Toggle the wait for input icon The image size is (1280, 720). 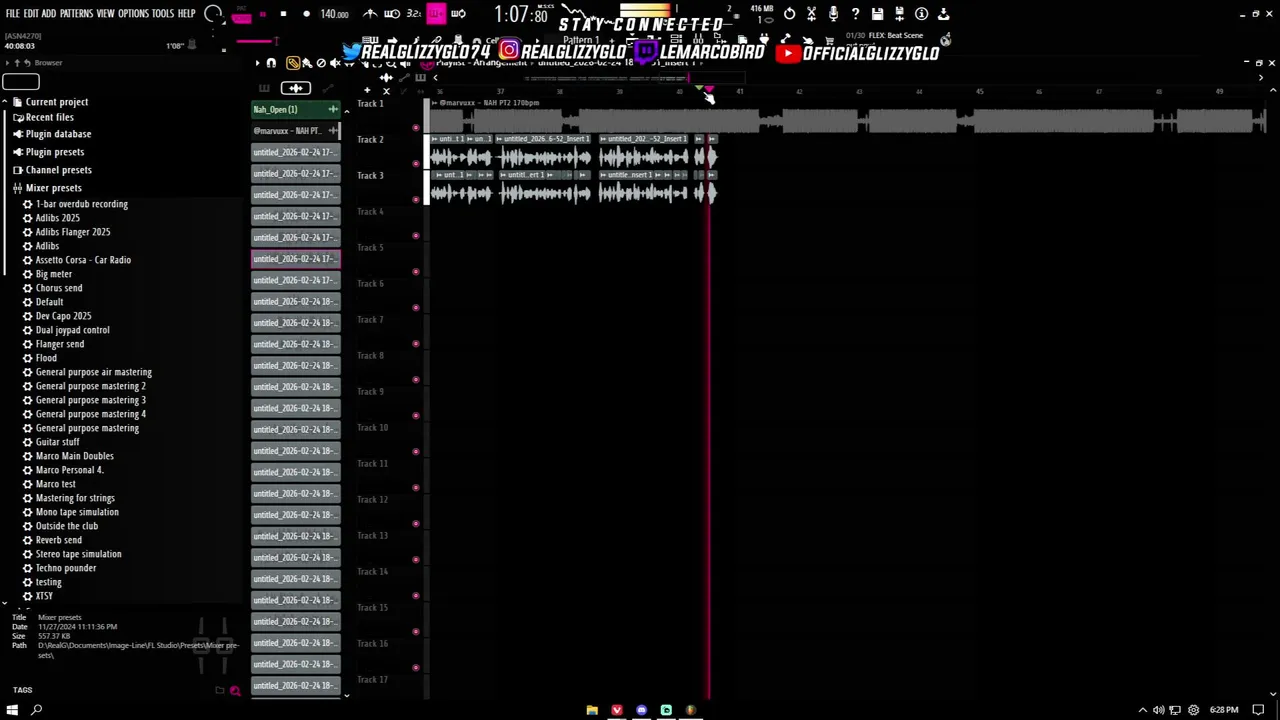tap(392, 14)
